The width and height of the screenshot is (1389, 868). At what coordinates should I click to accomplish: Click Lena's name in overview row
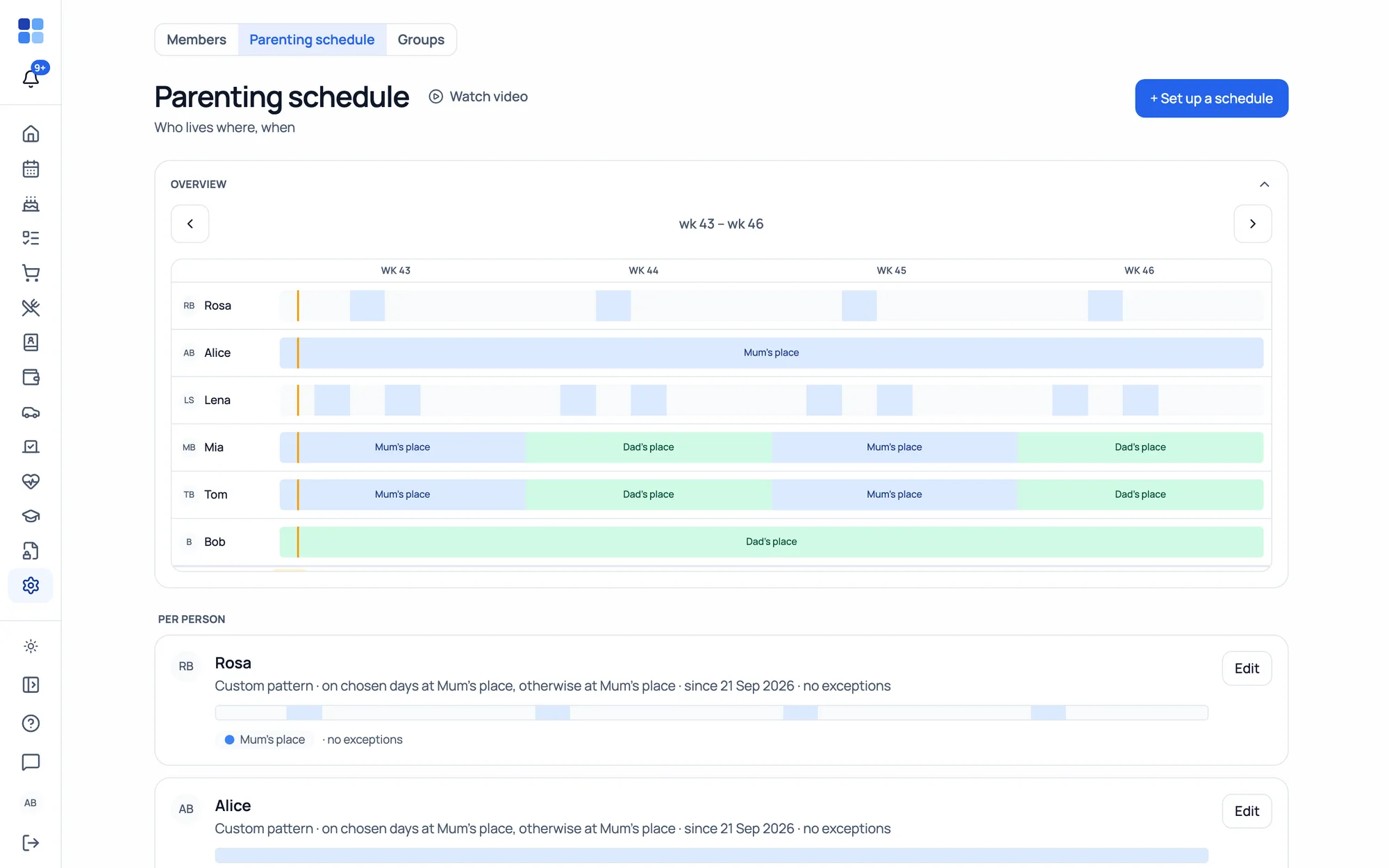tap(217, 400)
